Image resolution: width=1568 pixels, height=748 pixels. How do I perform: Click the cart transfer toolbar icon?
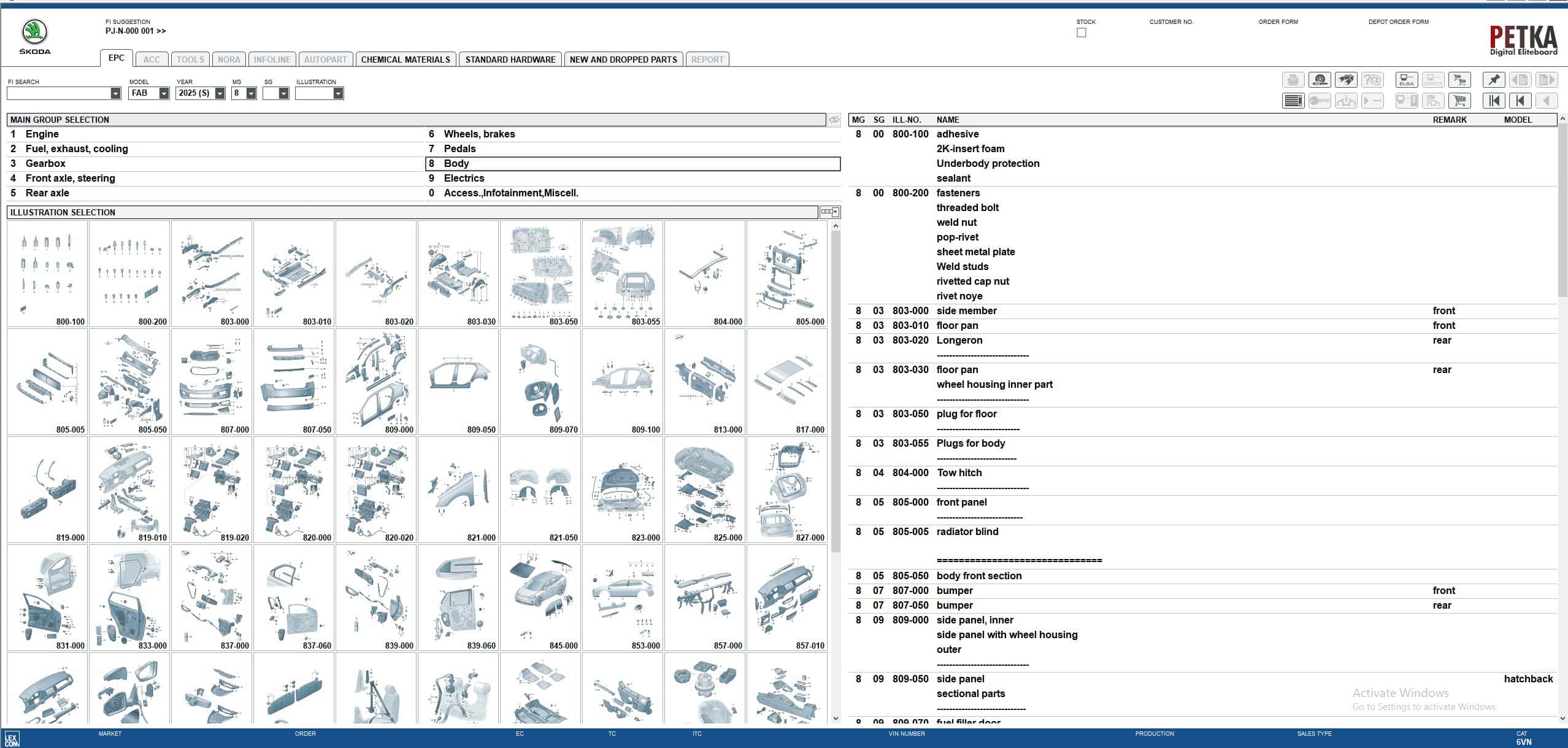[1460, 80]
